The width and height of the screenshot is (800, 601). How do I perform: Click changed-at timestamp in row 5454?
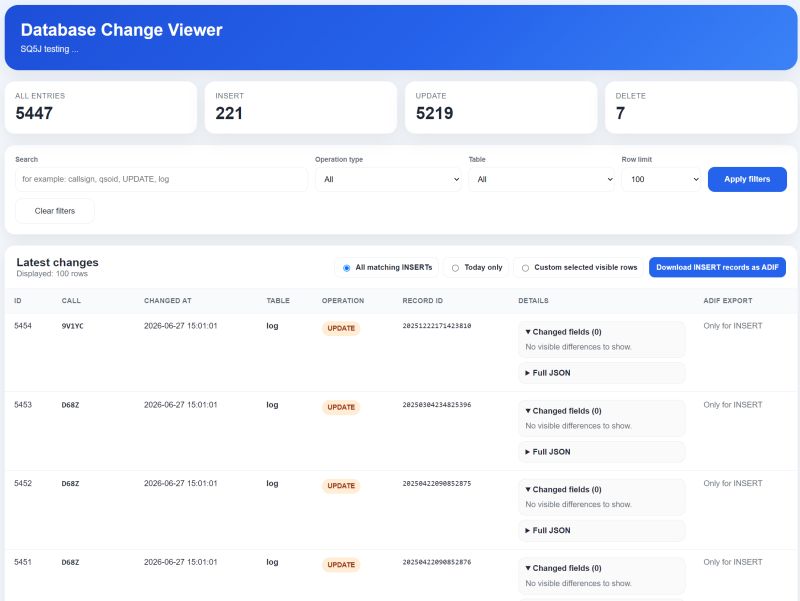pyautogui.click(x=181, y=325)
